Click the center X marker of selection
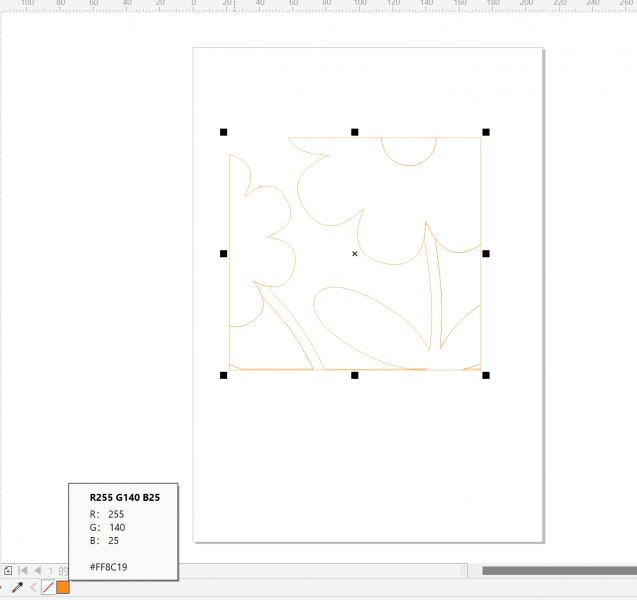The height and width of the screenshot is (600, 637). coord(355,254)
